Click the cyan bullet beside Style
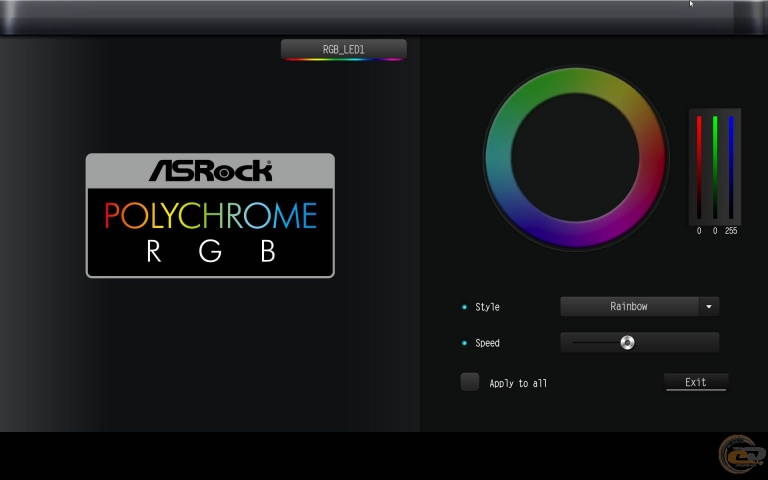Viewport: 768px width, 480px height. [x=464, y=307]
